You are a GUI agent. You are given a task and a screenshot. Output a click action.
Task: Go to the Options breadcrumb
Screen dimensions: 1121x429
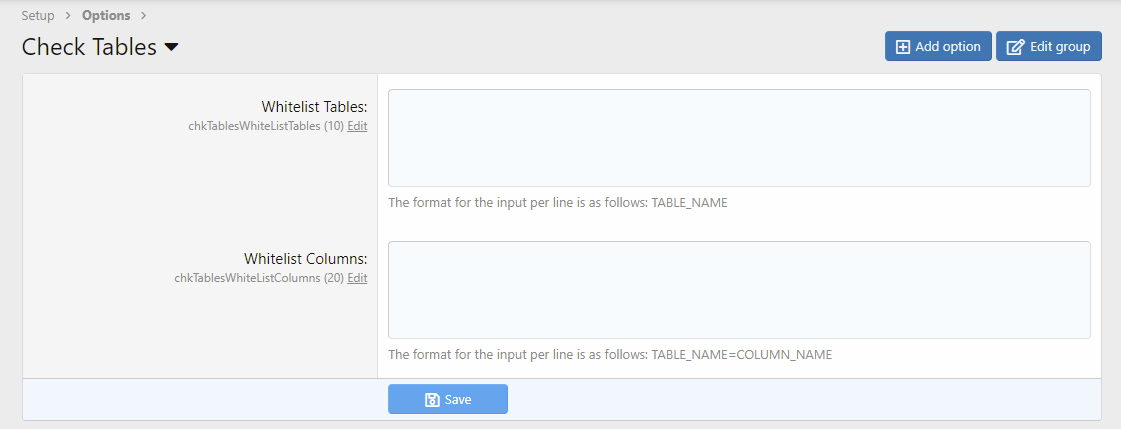click(x=106, y=15)
